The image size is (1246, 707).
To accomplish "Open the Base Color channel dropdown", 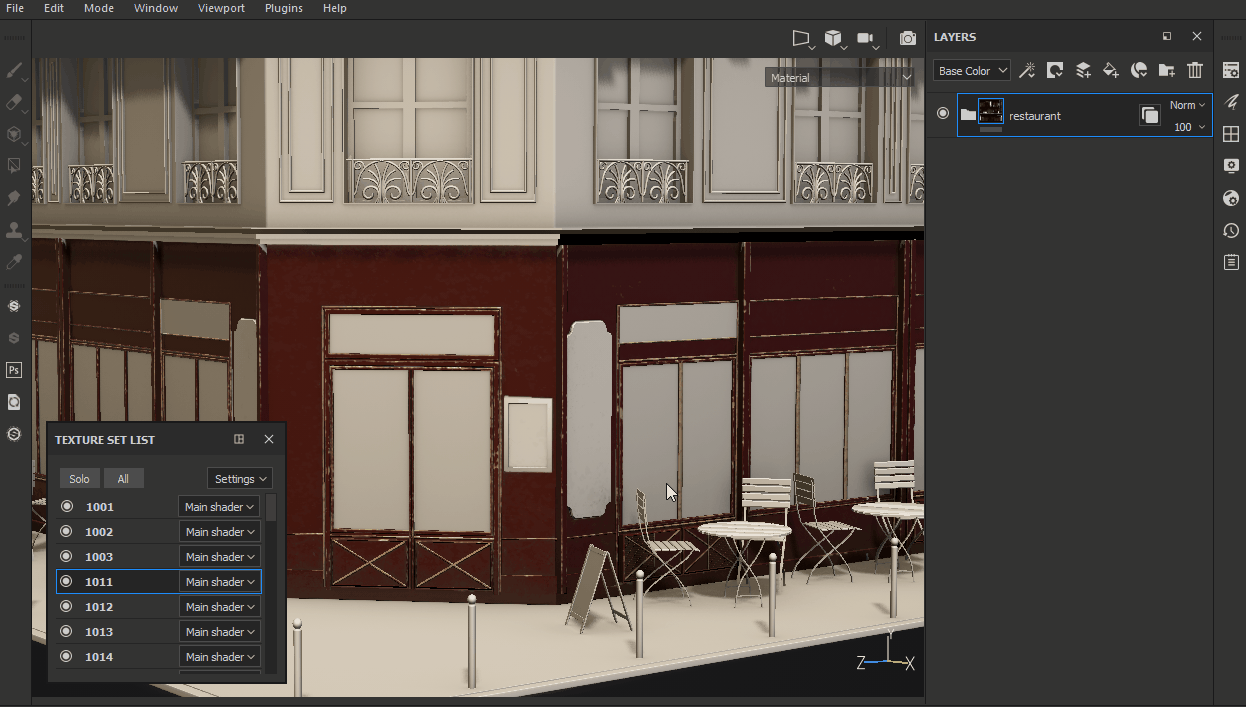I will (x=972, y=71).
